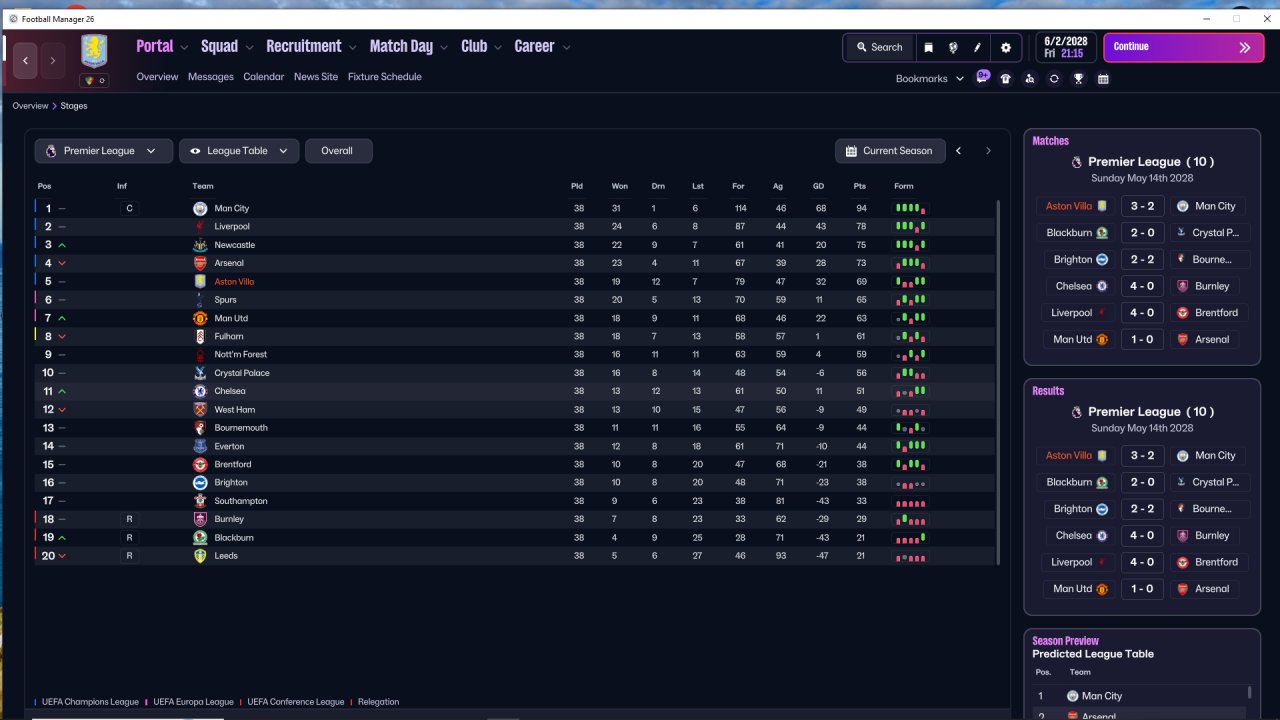
Task: Click Man City form indicator in table
Action: click(x=910, y=209)
